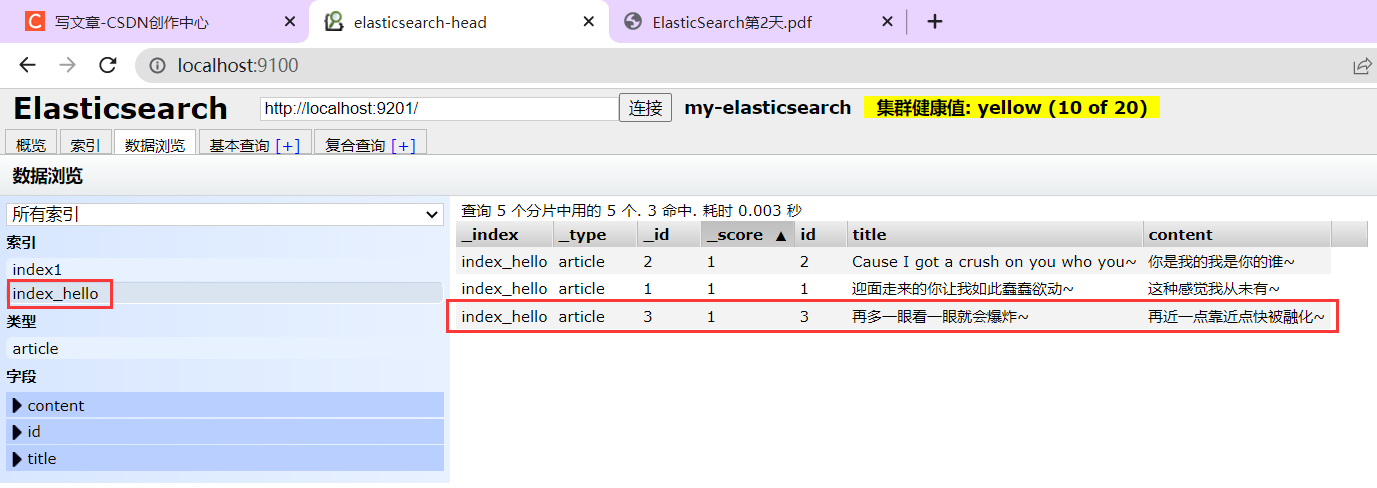1377x488 pixels.
Task: Click the 连接 connect button
Action: pyautogui.click(x=646, y=108)
